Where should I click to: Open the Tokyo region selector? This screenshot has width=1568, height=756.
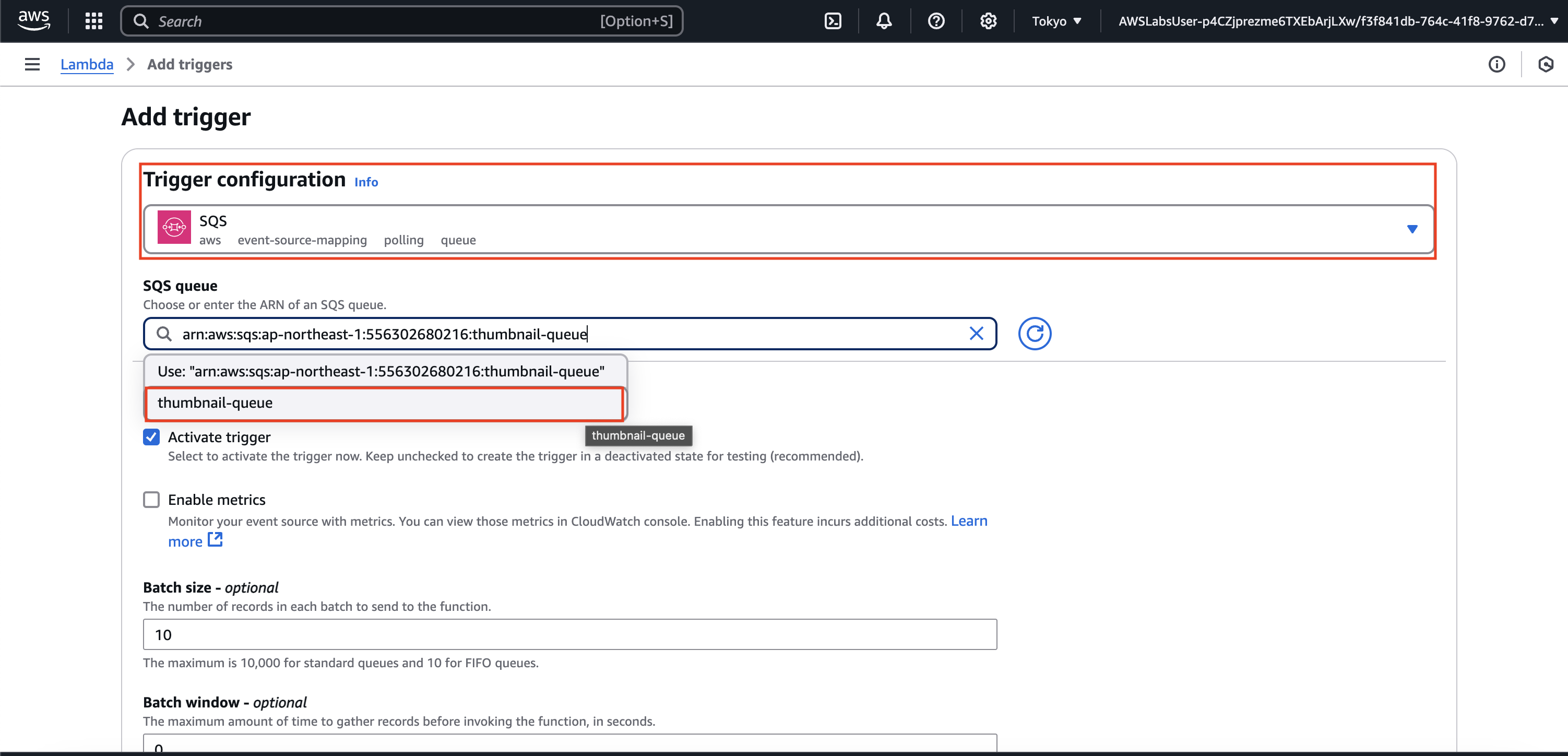pos(1056,21)
